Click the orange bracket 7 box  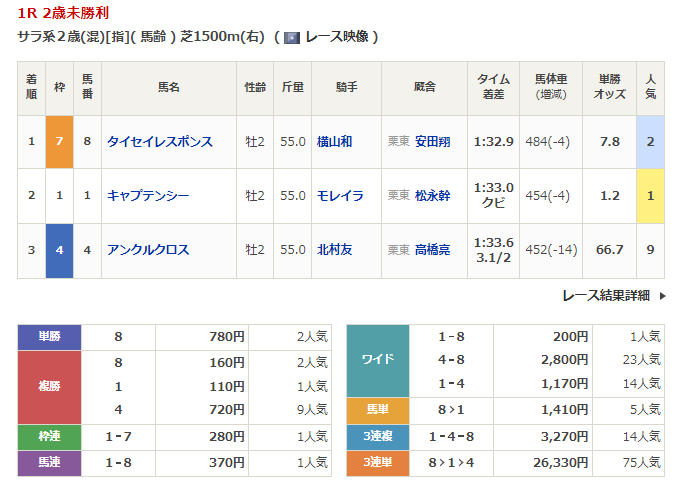point(59,142)
